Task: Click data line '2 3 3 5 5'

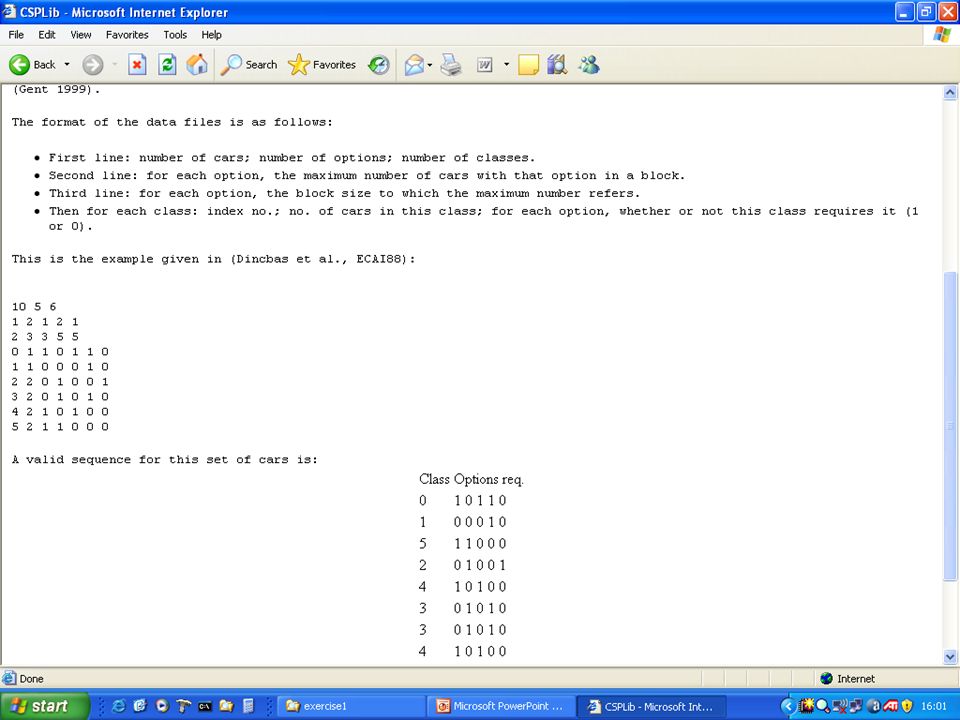Action: [45, 337]
